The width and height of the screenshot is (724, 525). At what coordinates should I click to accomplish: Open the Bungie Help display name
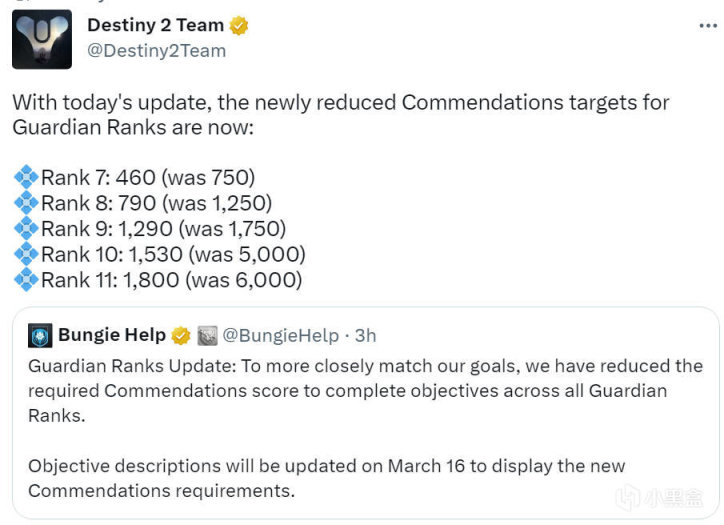[x=112, y=336]
